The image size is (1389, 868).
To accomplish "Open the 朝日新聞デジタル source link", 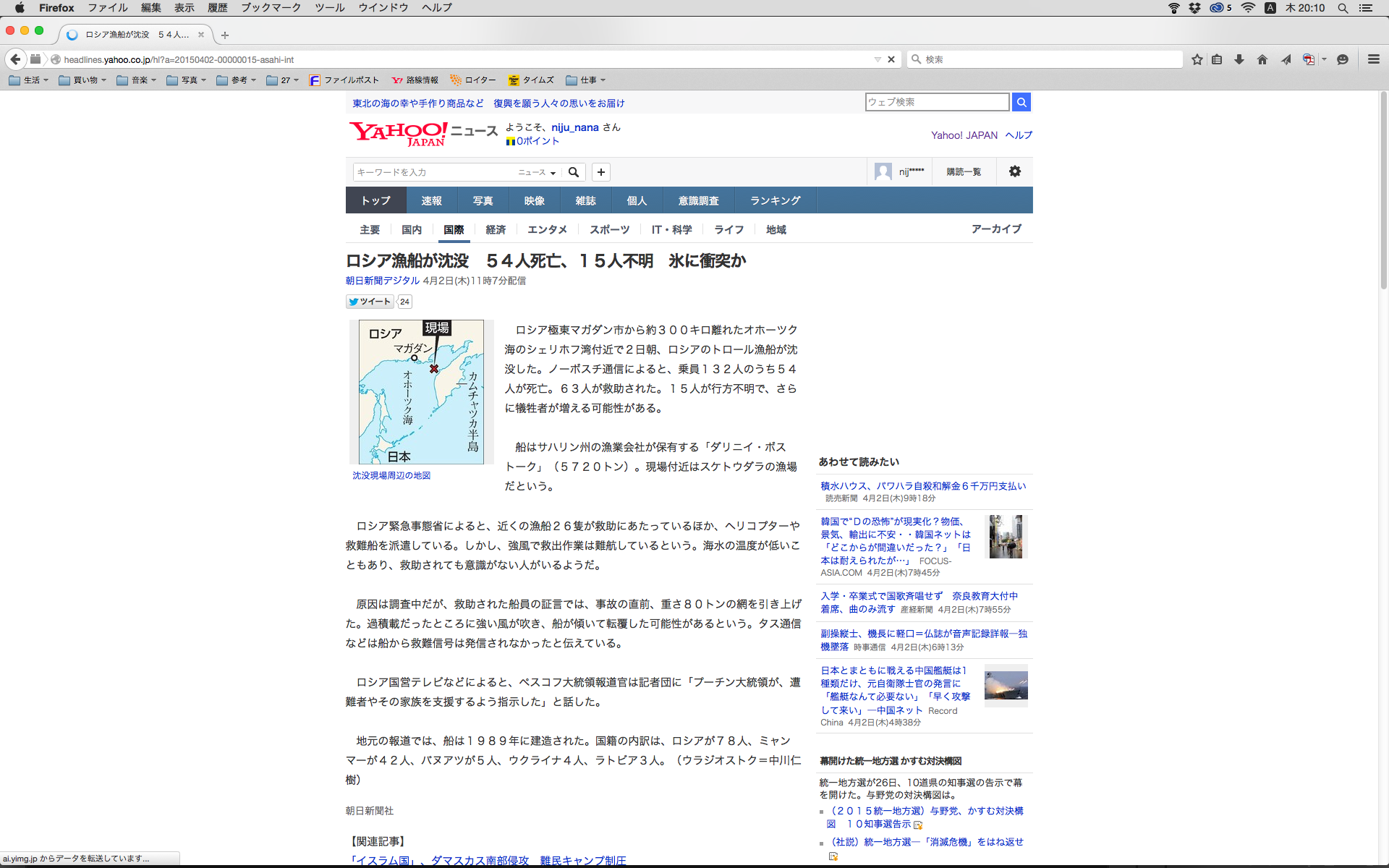I will pos(382,281).
